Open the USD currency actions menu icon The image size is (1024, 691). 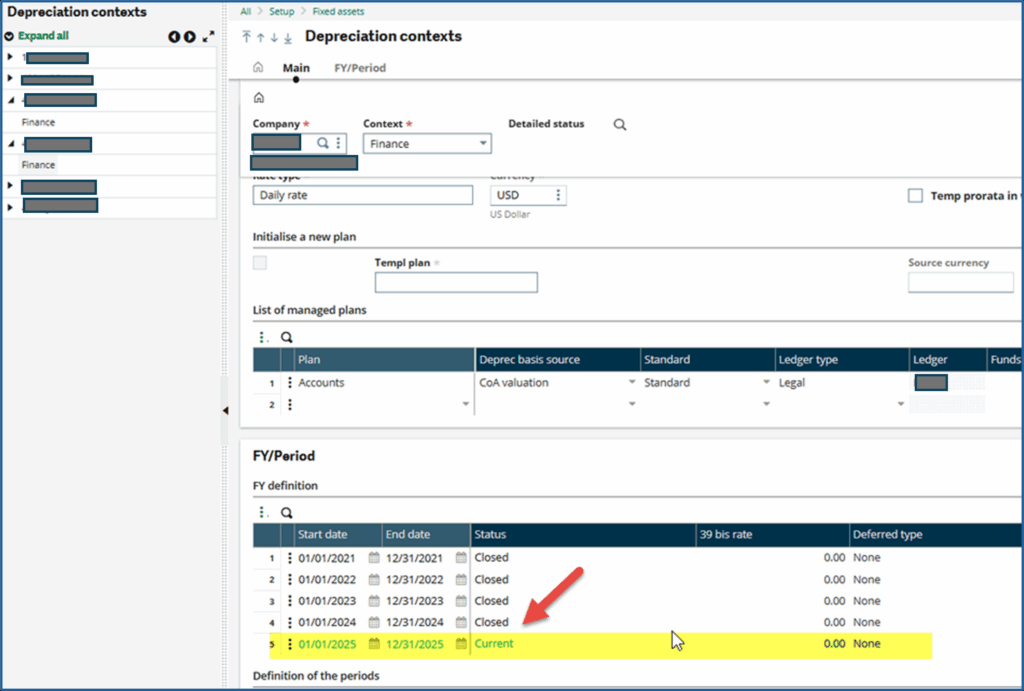(558, 195)
